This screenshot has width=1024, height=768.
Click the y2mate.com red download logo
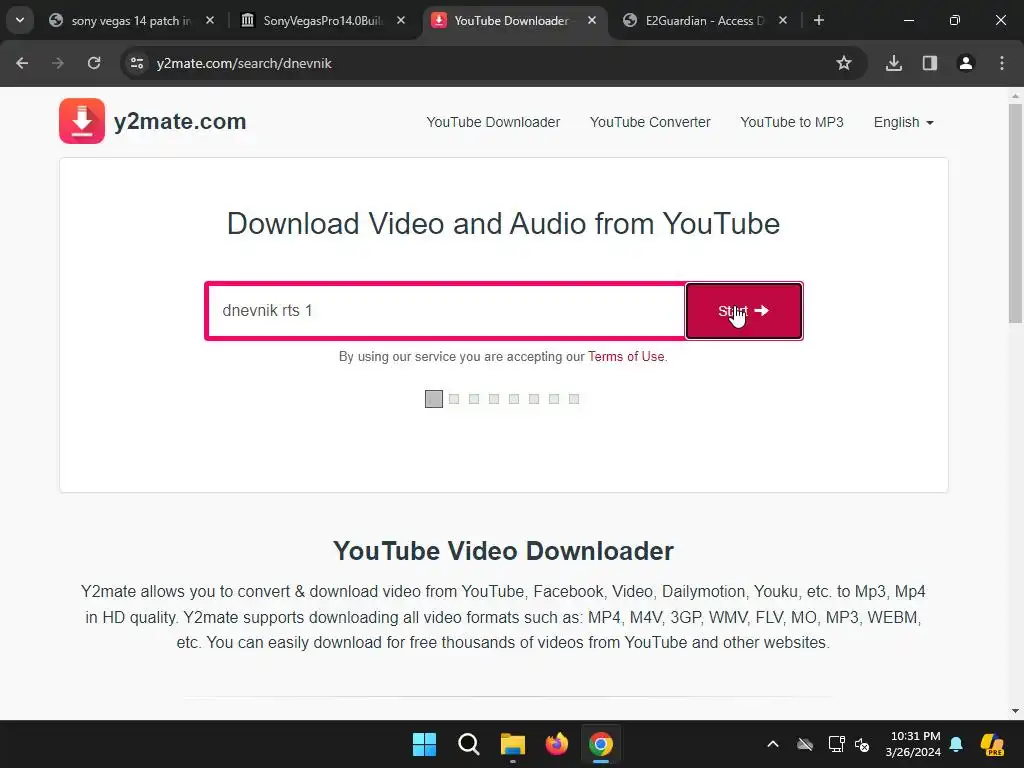(82, 121)
